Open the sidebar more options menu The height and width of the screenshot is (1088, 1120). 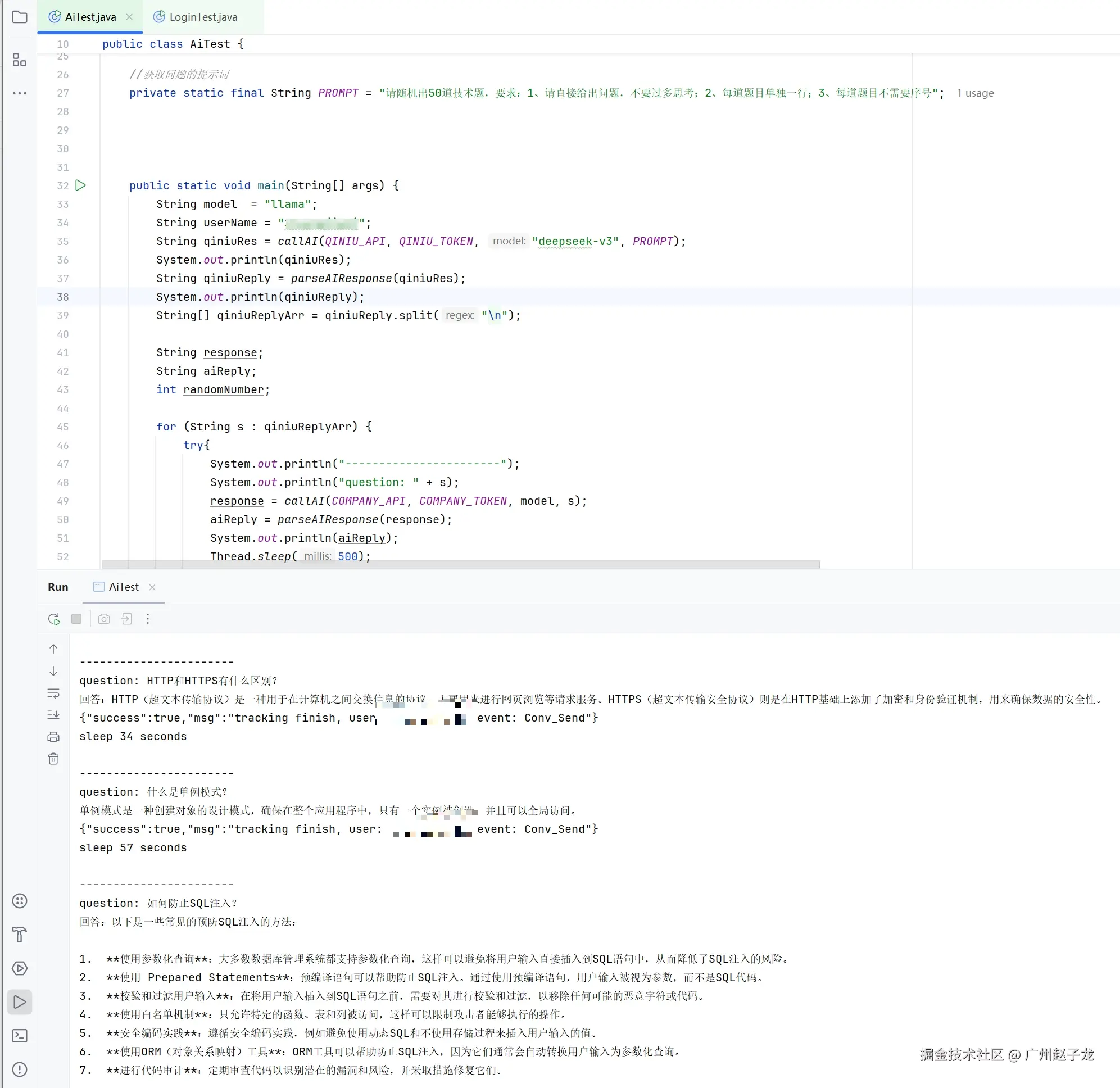pyautogui.click(x=20, y=93)
